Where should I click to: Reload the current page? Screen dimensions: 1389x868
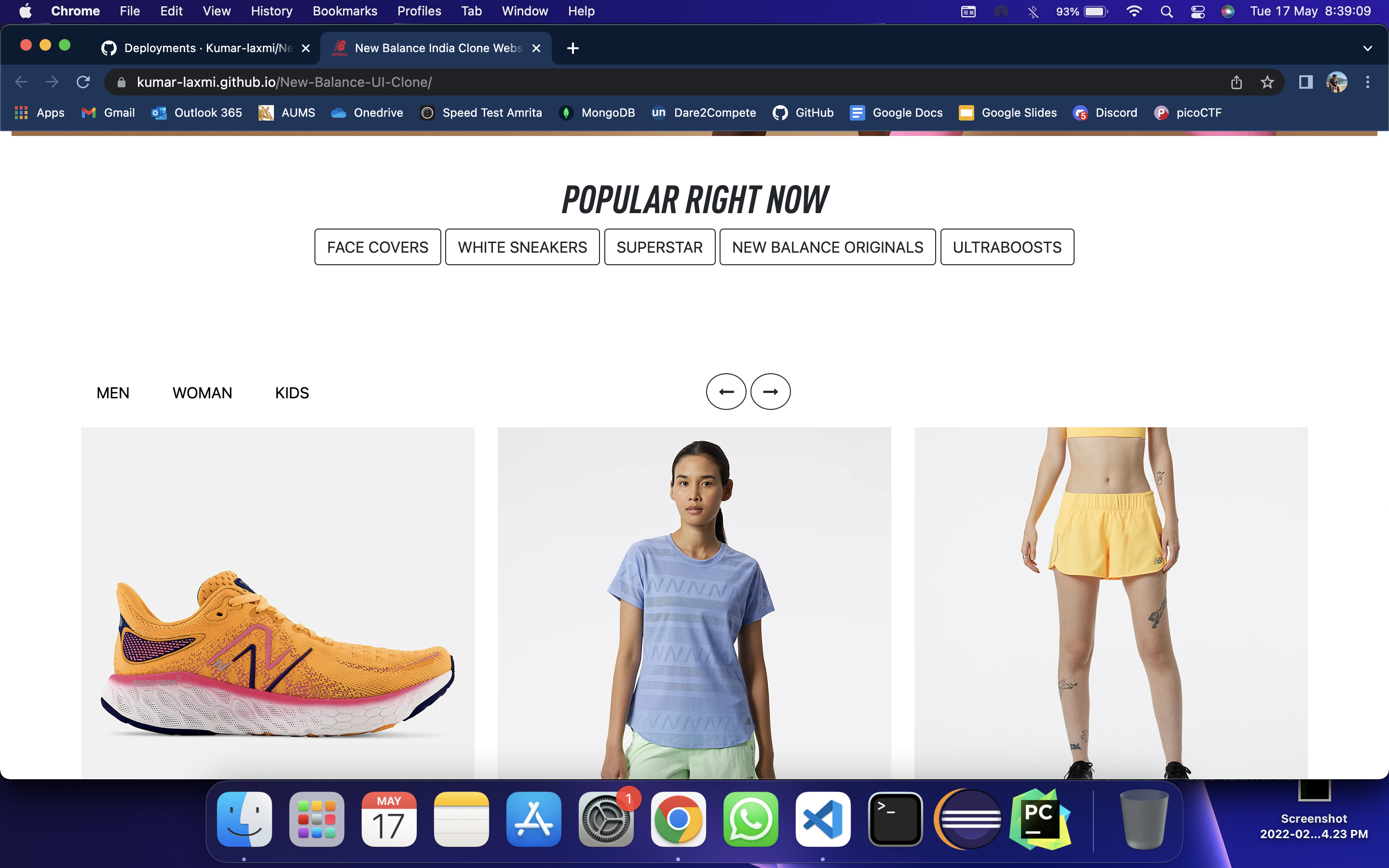[x=83, y=82]
